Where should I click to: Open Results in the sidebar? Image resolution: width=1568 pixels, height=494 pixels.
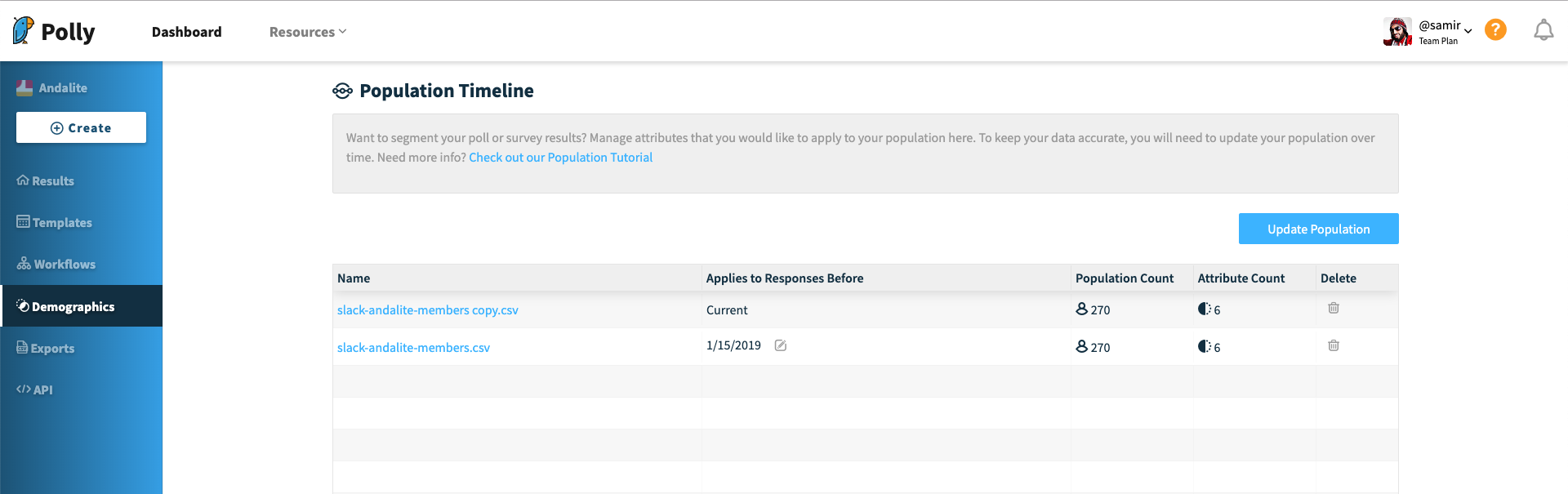coord(46,180)
